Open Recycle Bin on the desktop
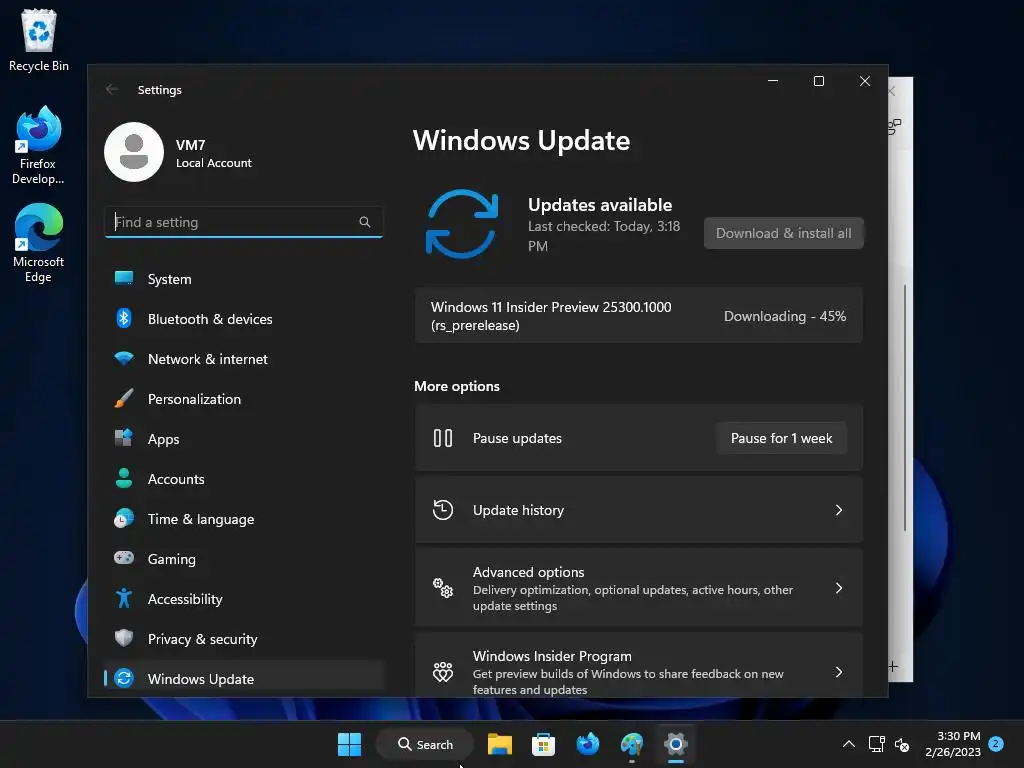 click(39, 40)
